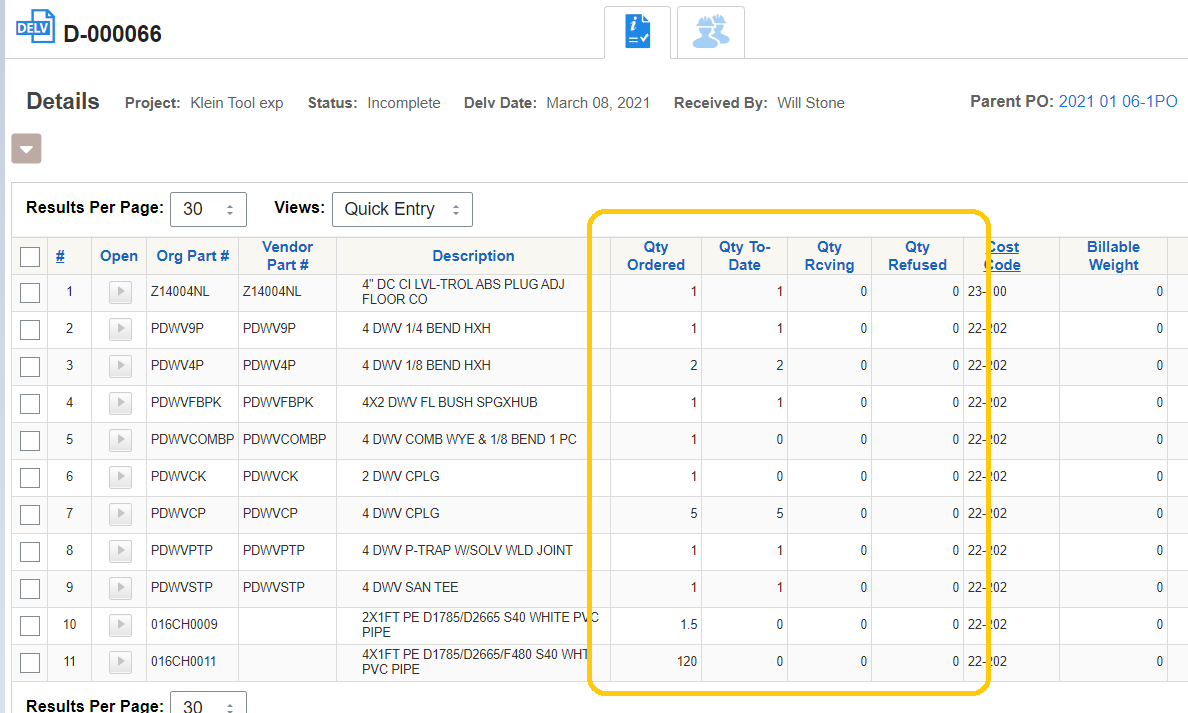This screenshot has width=1188, height=713.
Task: Click the Klein Tool exp project name
Action: coord(236,103)
